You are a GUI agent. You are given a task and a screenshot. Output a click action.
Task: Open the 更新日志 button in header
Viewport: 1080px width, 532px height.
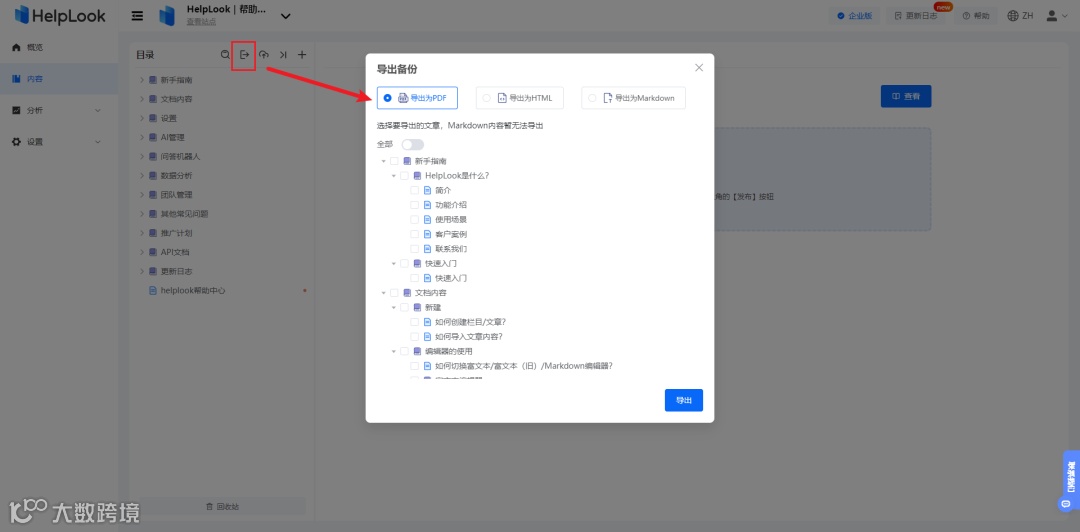click(915, 16)
